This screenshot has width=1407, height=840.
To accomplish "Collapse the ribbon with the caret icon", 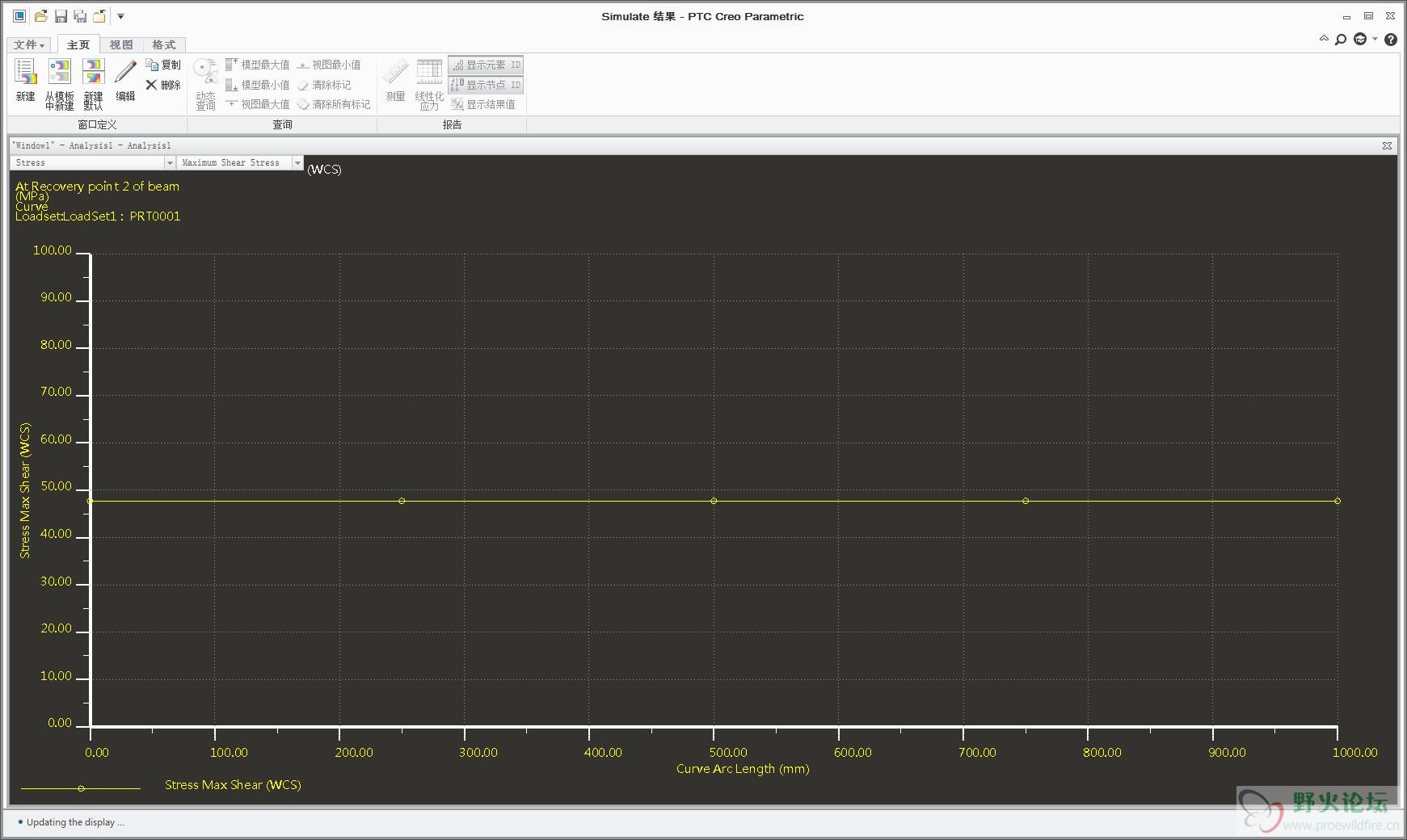I will pos(1324,38).
